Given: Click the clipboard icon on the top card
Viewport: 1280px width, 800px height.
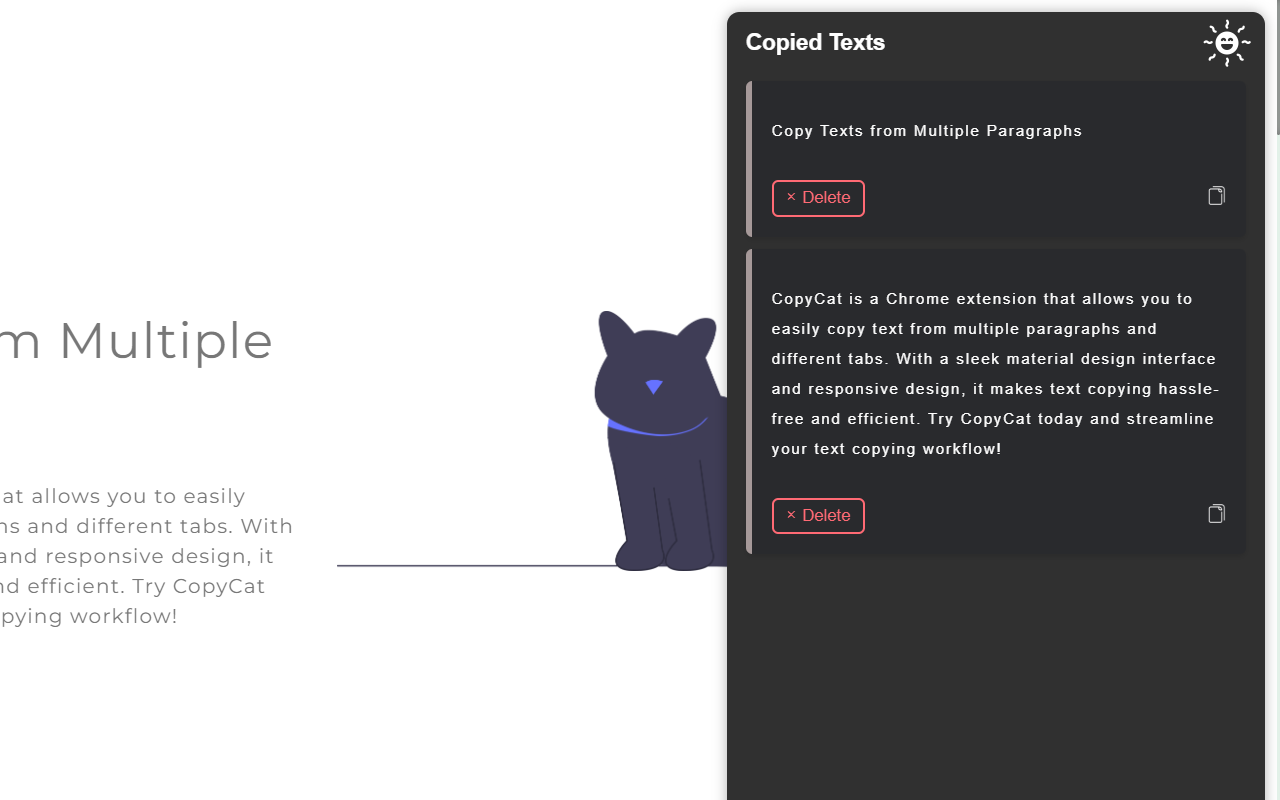Looking at the screenshot, I should click(1216, 195).
